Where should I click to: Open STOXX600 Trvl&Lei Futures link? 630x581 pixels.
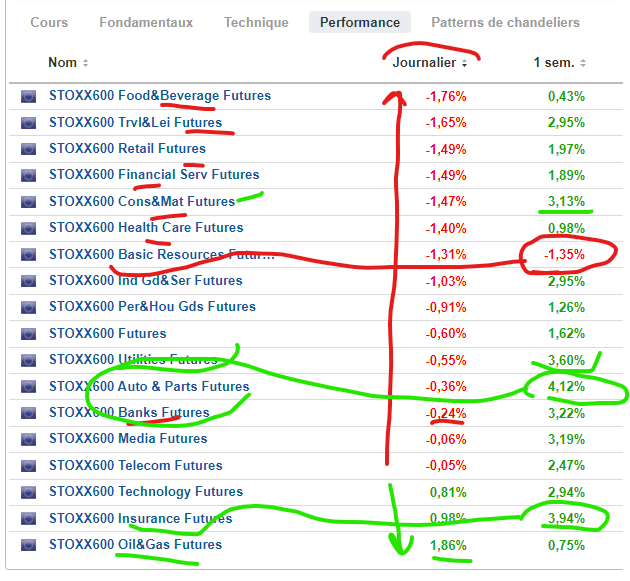pos(135,122)
